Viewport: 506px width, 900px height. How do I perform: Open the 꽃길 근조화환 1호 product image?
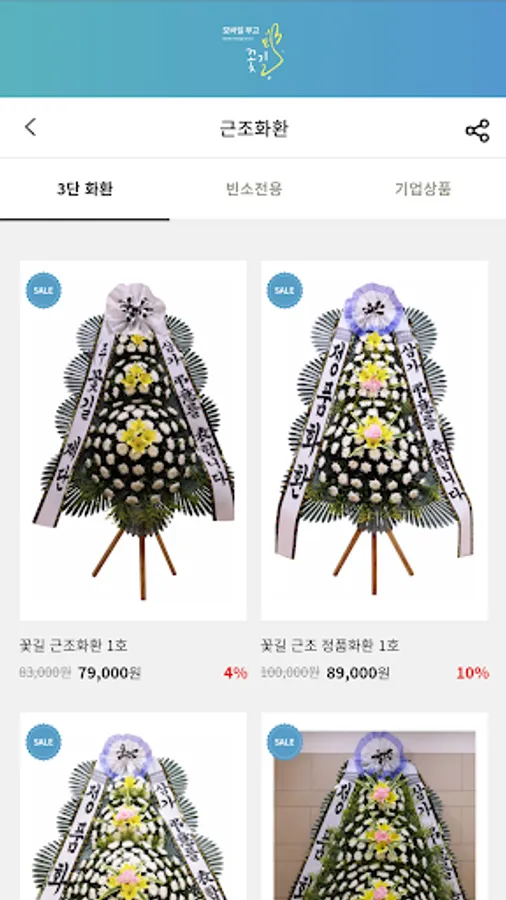pyautogui.click(x=133, y=440)
